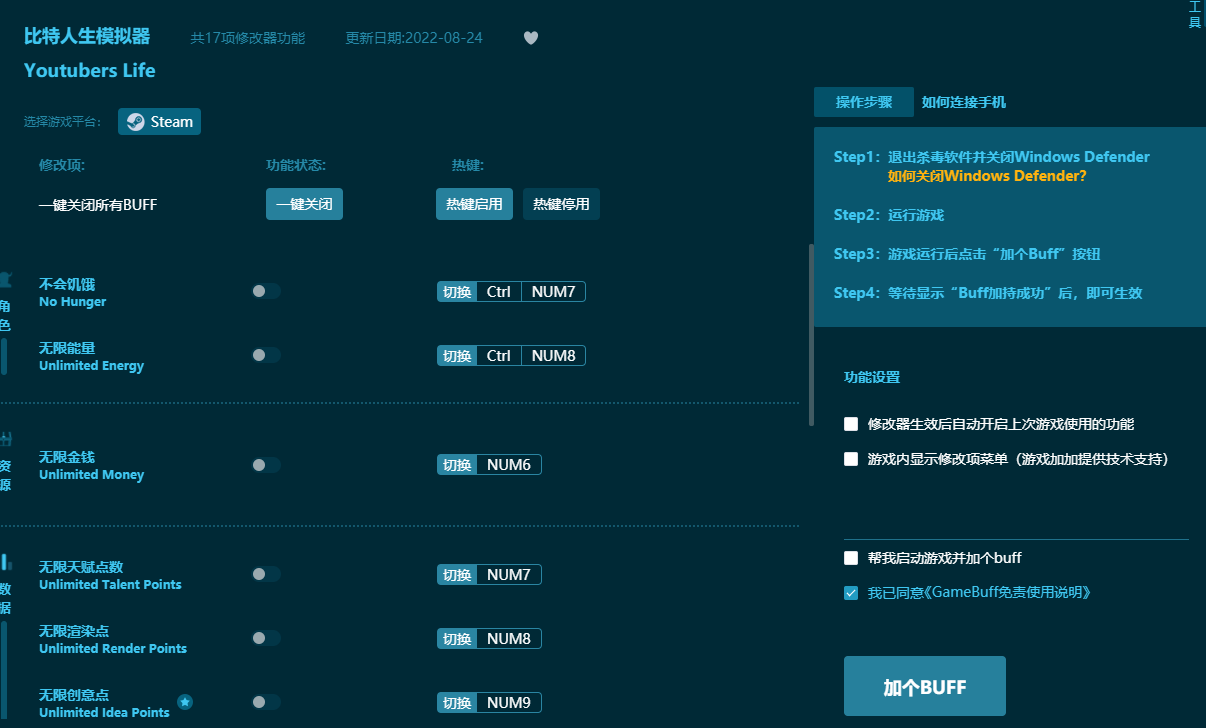
Task: Open the 数据 sidebar category
Action: (x=5, y=585)
